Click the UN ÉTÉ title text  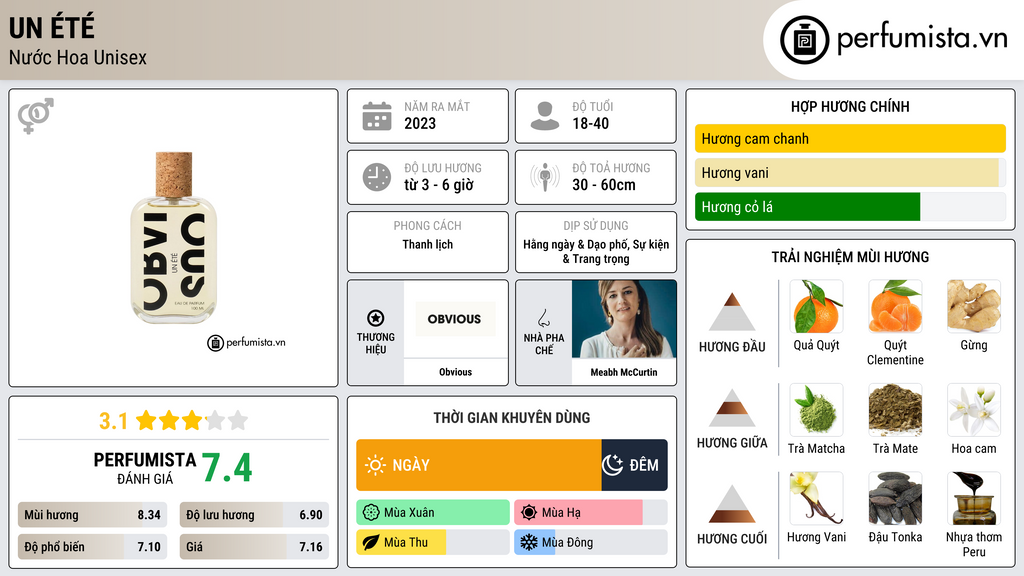point(52,28)
